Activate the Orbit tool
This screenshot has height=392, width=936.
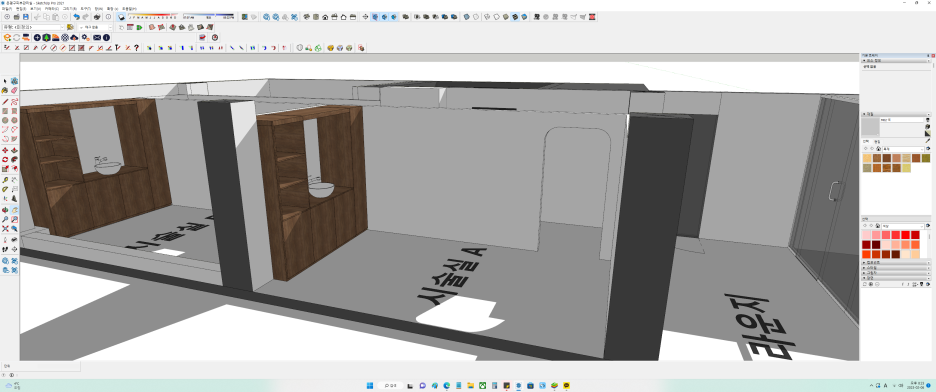tap(5, 209)
